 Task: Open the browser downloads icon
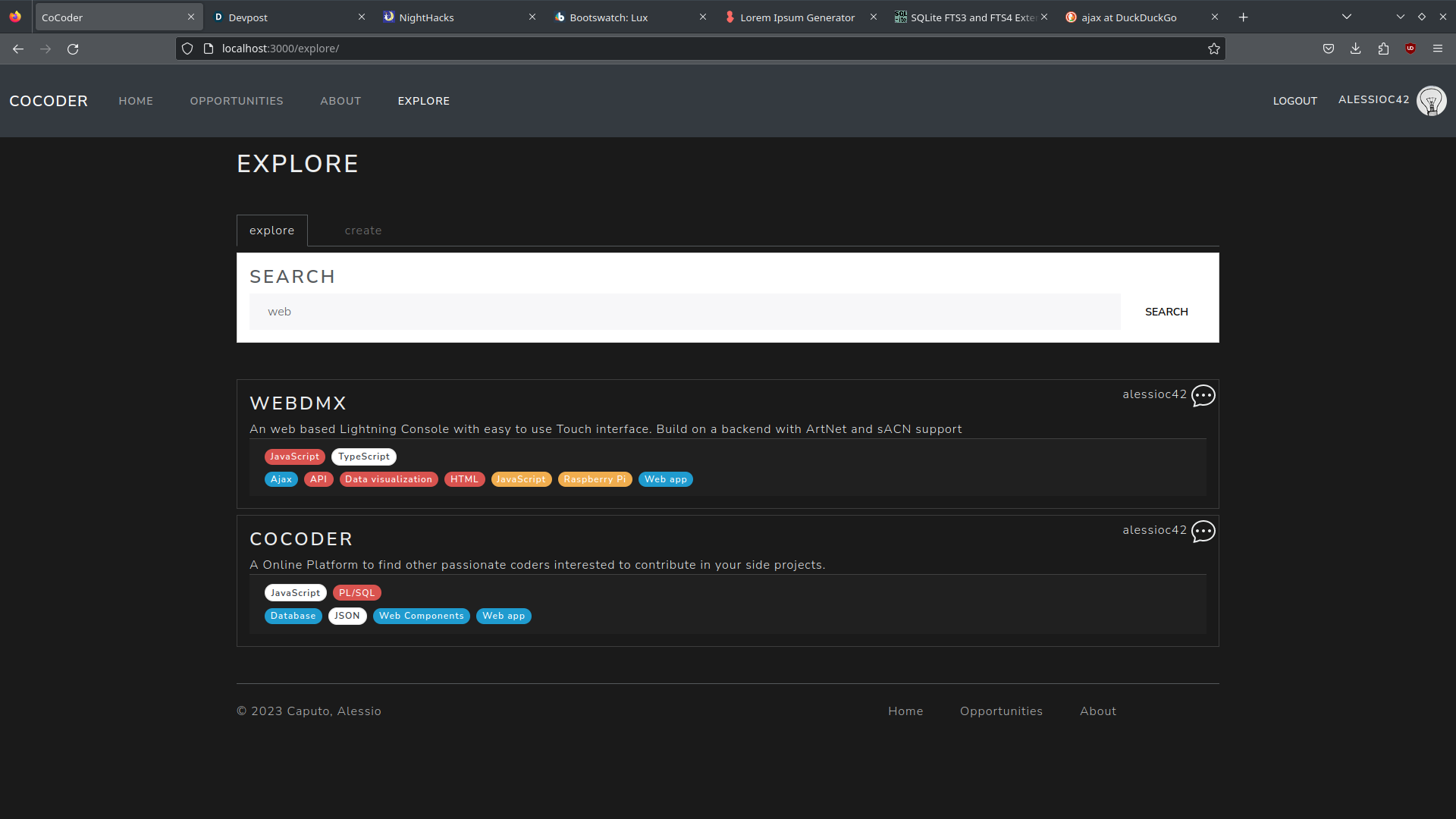click(1355, 49)
